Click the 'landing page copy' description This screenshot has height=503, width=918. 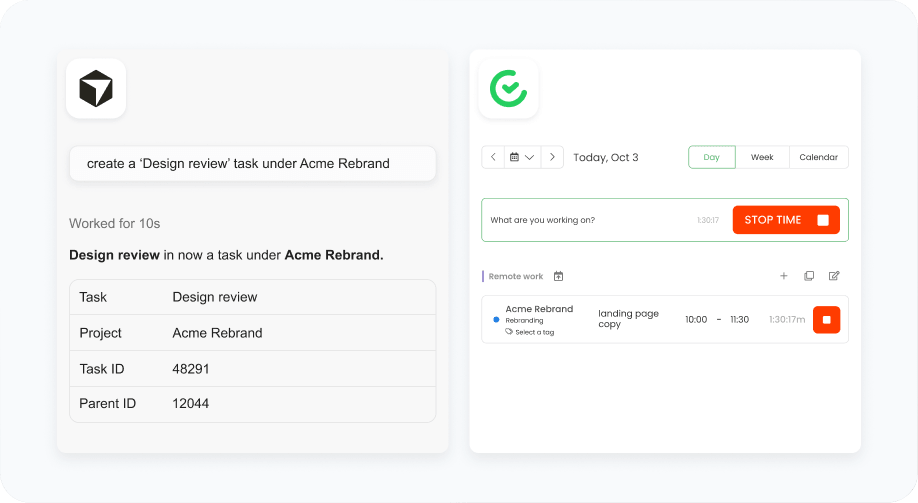pos(628,319)
